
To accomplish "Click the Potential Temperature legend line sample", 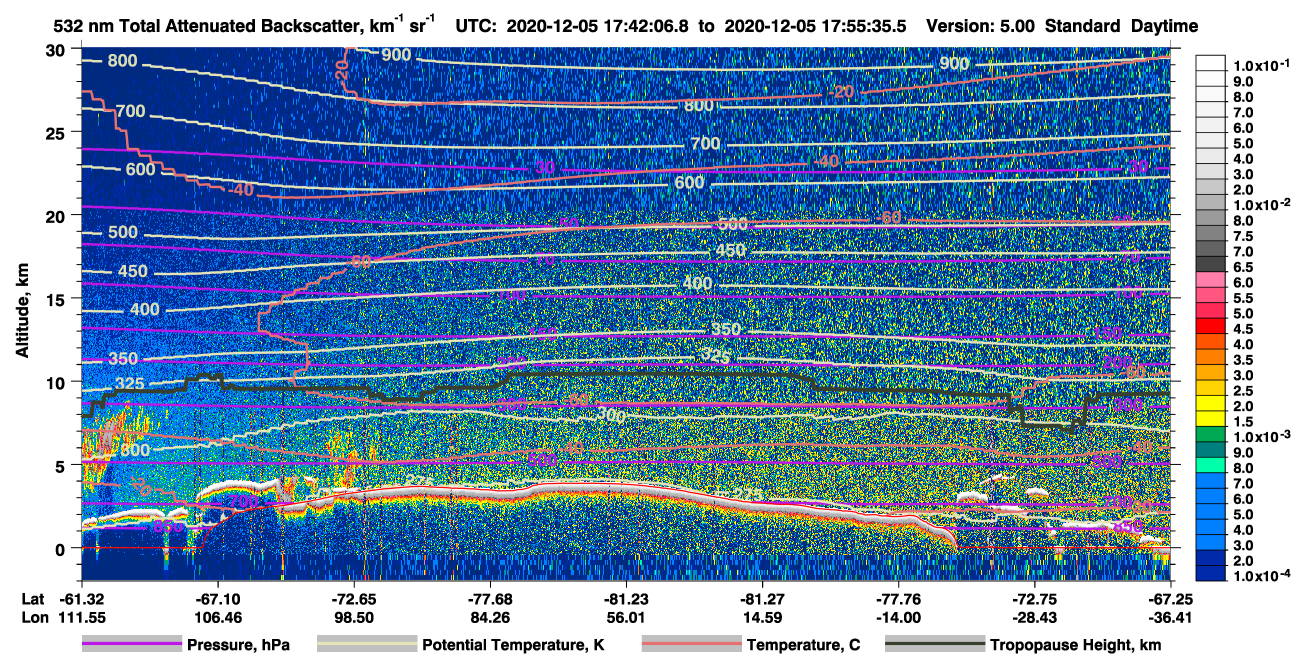I will pos(366,645).
